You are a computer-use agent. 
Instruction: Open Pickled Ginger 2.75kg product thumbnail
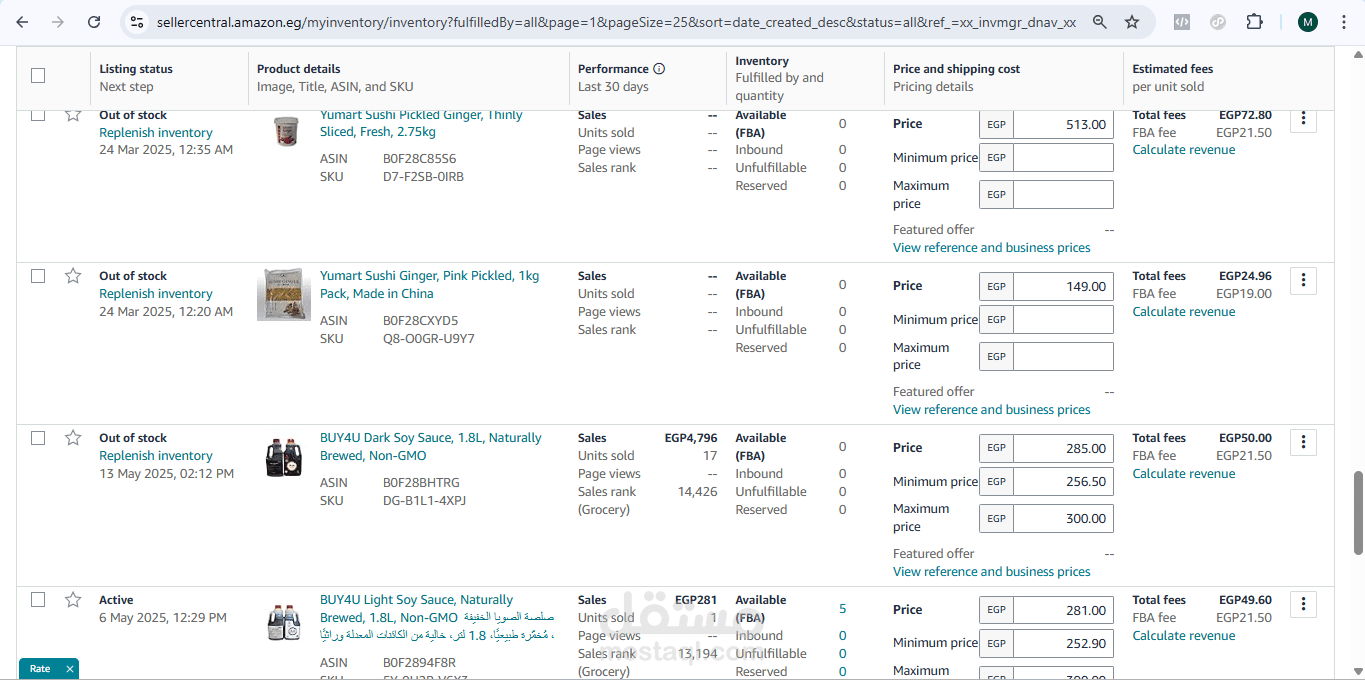pos(285,131)
